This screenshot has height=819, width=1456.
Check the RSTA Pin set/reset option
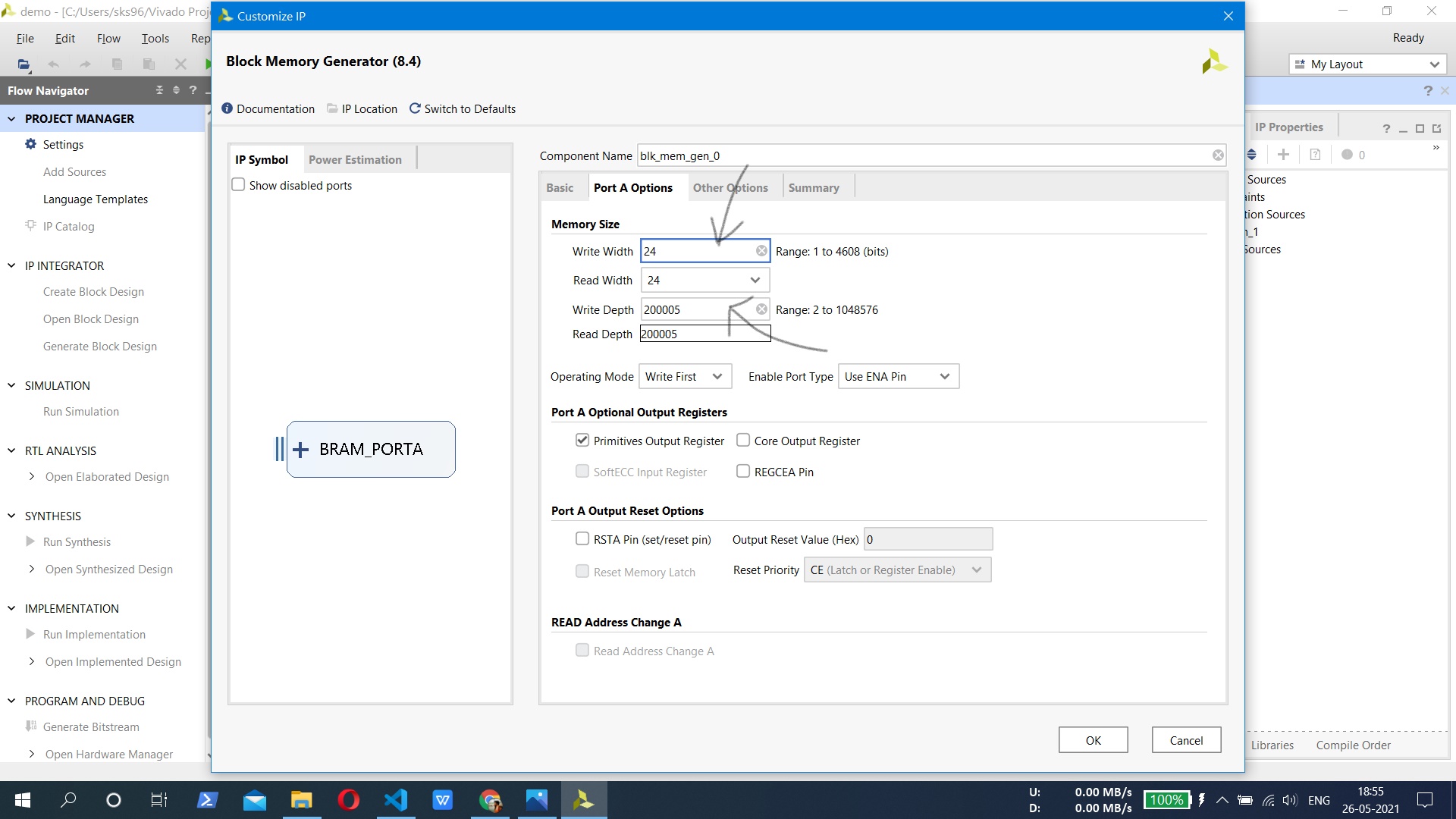click(582, 539)
